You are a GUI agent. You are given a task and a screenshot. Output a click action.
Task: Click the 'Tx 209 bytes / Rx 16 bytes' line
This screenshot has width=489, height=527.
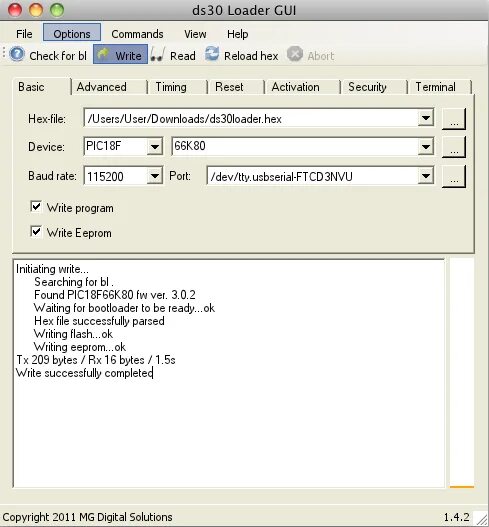[96, 360]
